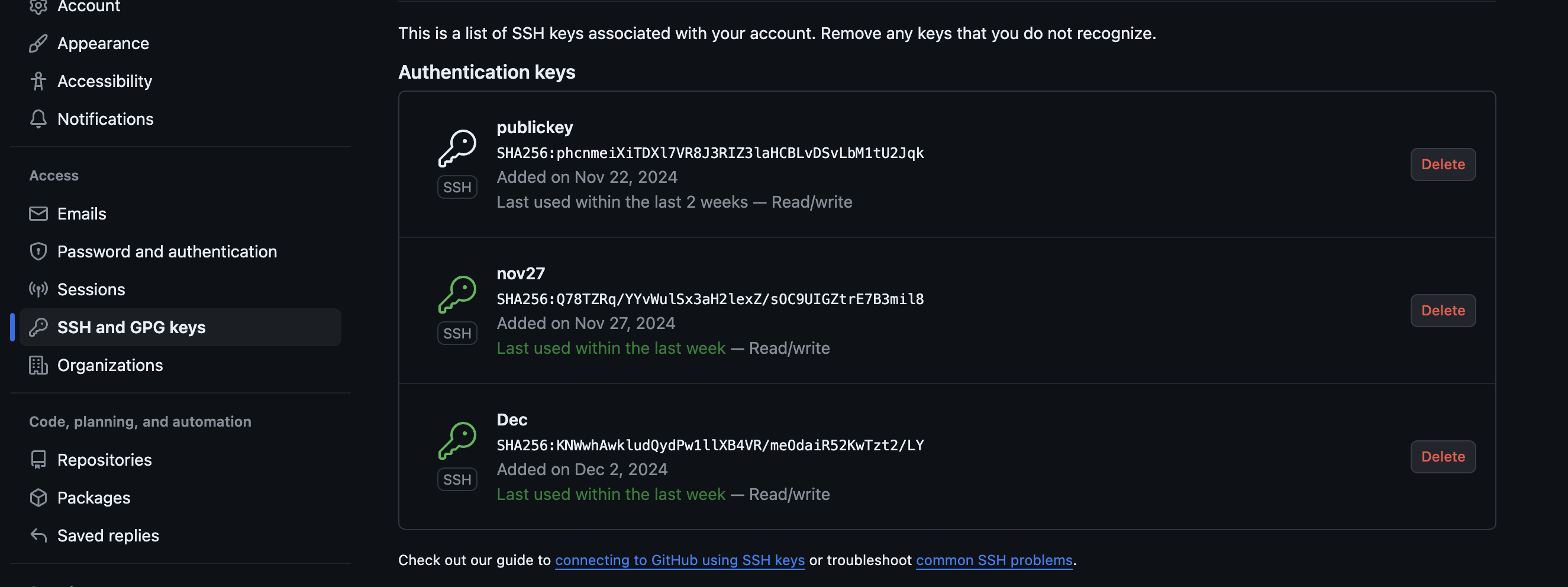The width and height of the screenshot is (1568, 587).
Task: Open Appearance settings
Action: click(x=180, y=43)
